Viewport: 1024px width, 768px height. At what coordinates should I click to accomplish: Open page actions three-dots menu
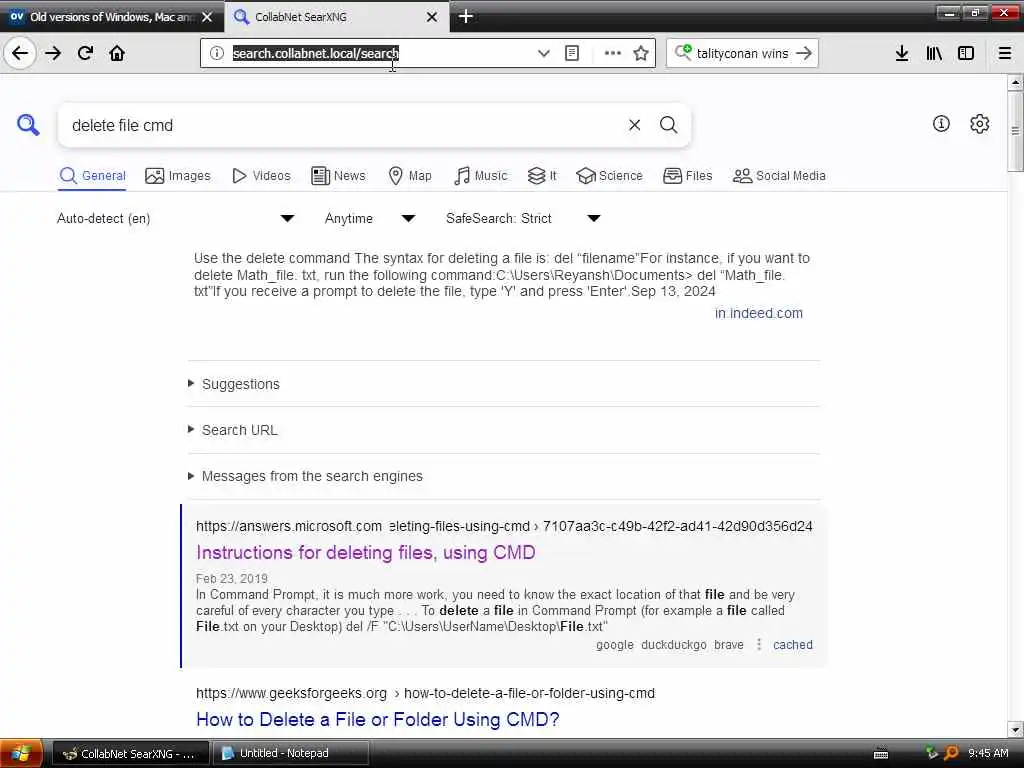click(x=613, y=53)
